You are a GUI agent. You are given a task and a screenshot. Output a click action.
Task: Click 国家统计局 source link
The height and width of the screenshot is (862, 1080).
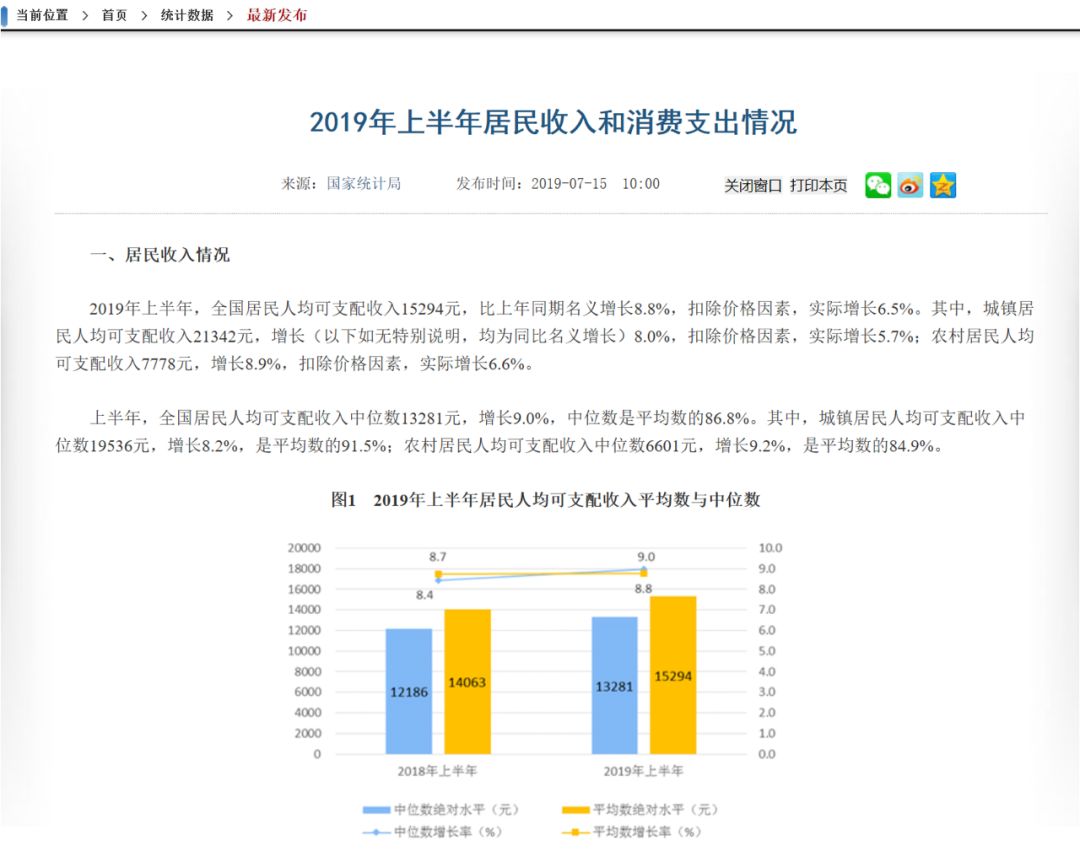364,184
